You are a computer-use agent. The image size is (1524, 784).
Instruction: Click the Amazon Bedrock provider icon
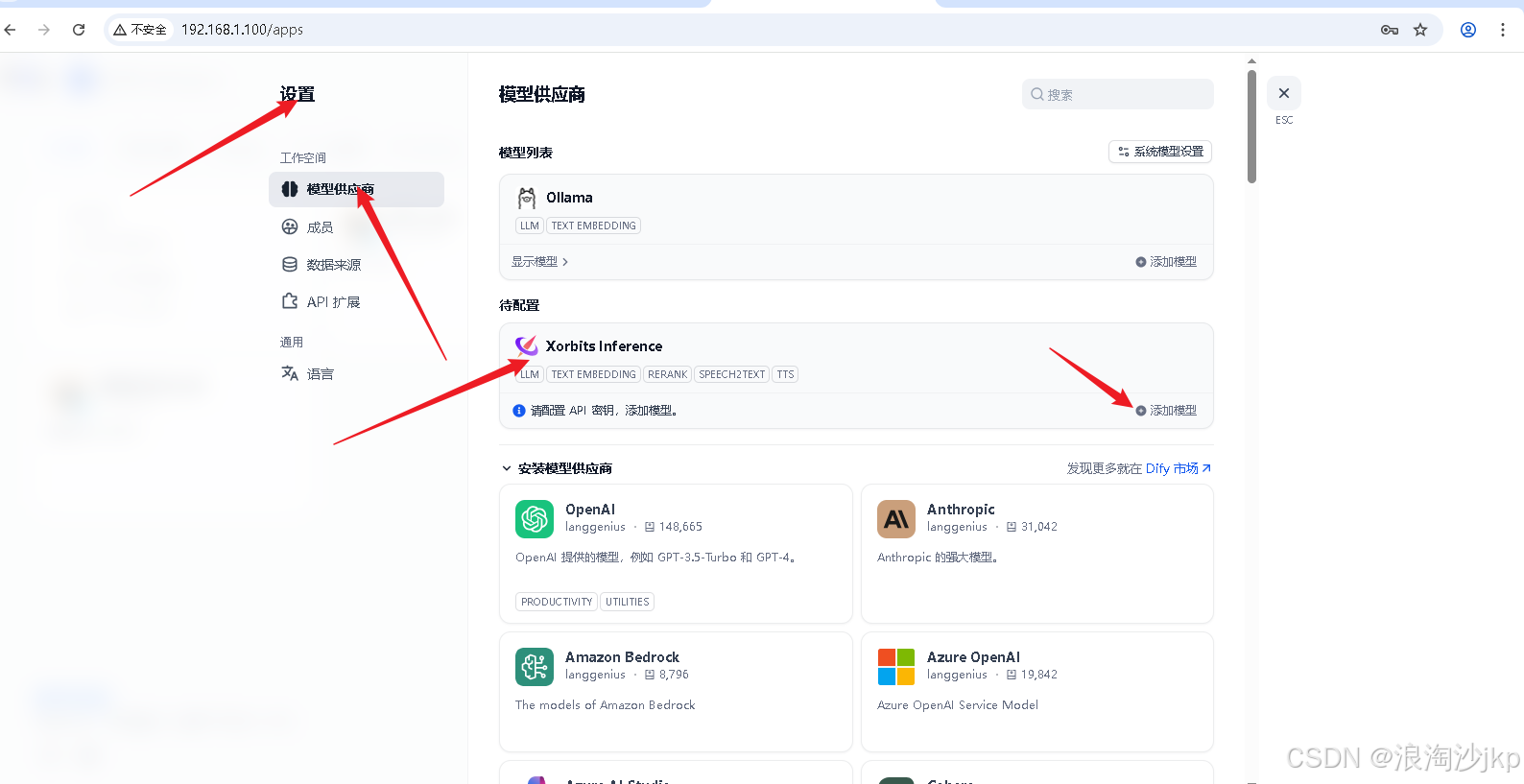(535, 667)
